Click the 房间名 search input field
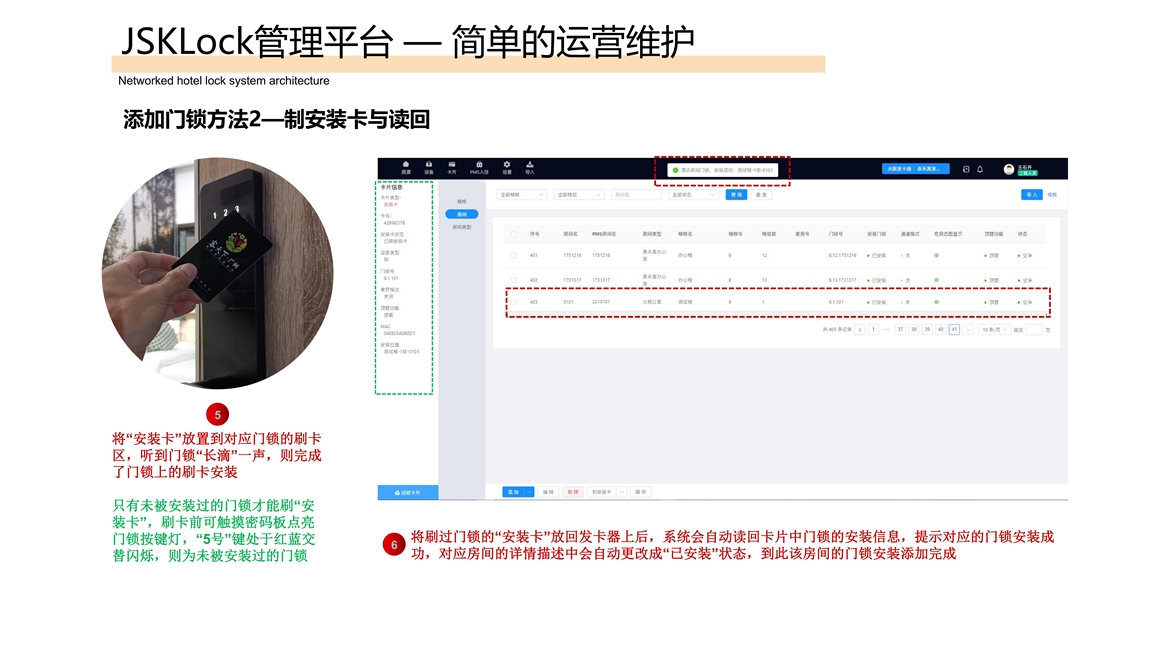1170x658 pixels. 636,195
